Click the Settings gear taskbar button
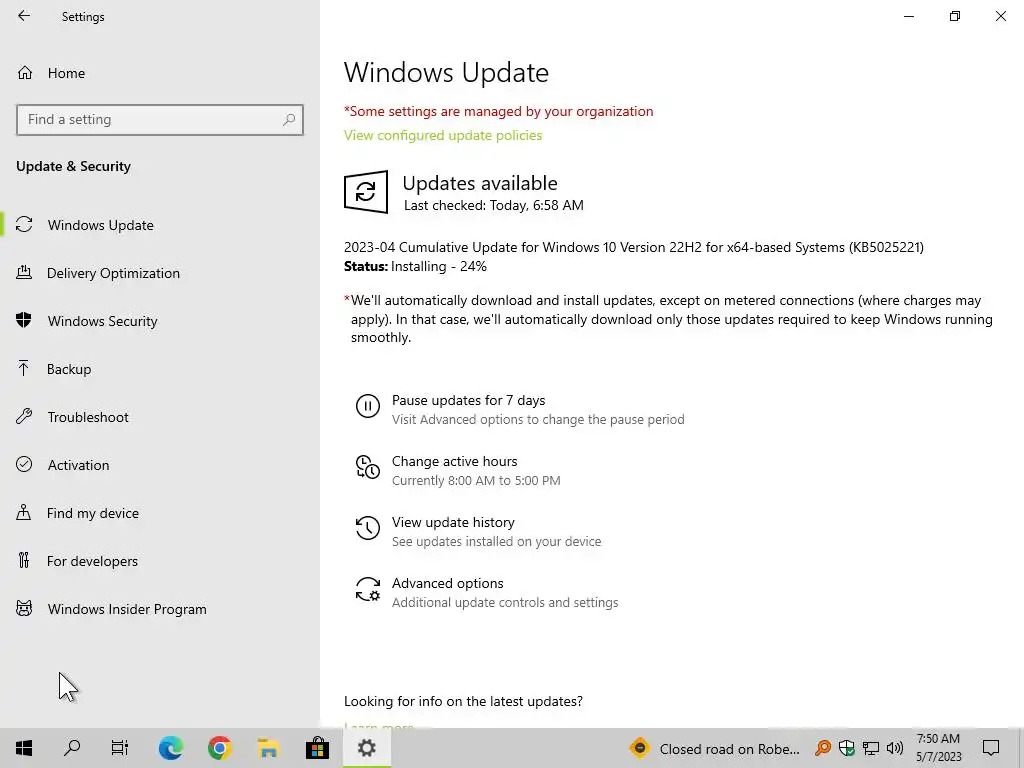 (366, 748)
